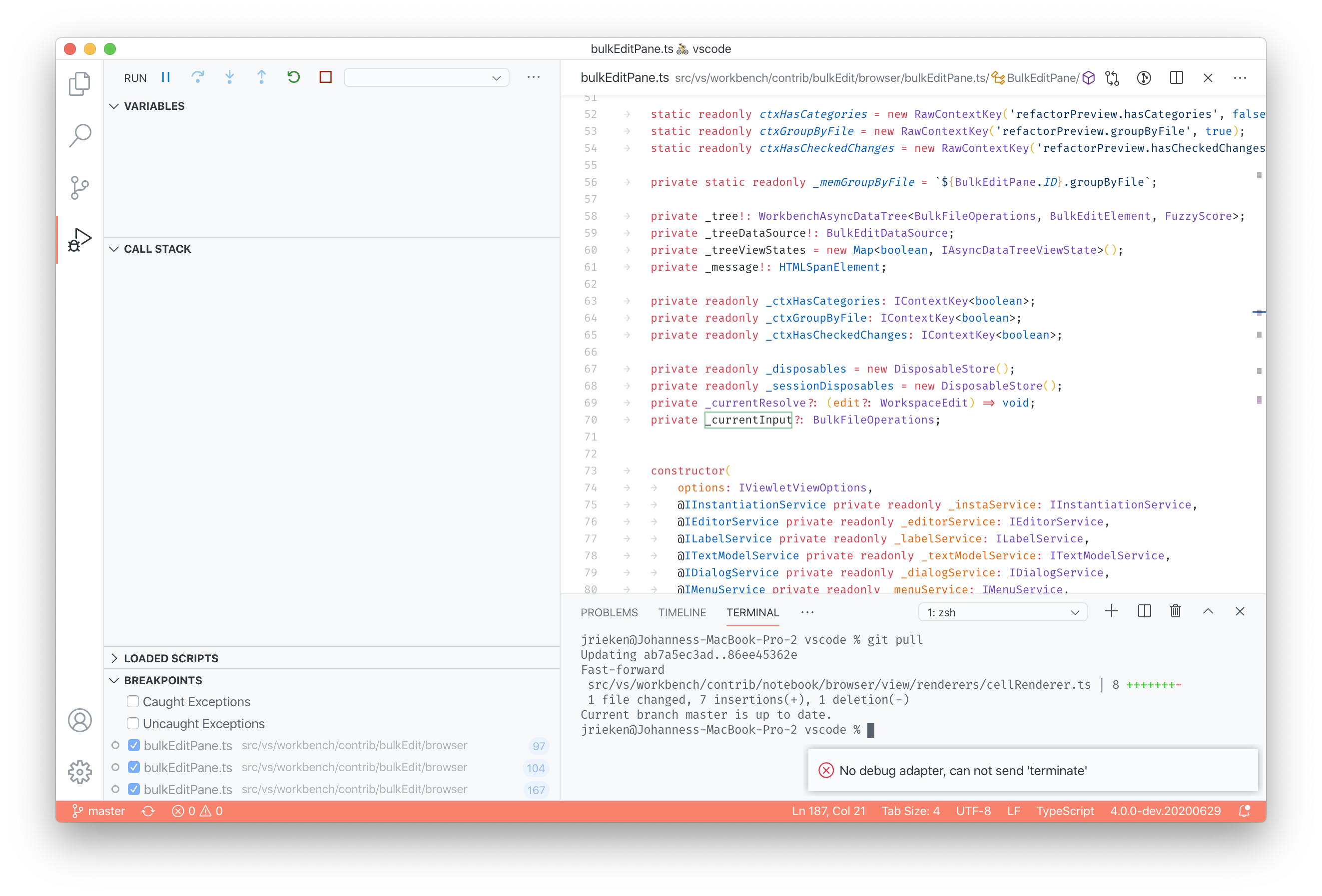Split the terminal
Viewport: 1322px width, 896px height.
click(x=1144, y=612)
